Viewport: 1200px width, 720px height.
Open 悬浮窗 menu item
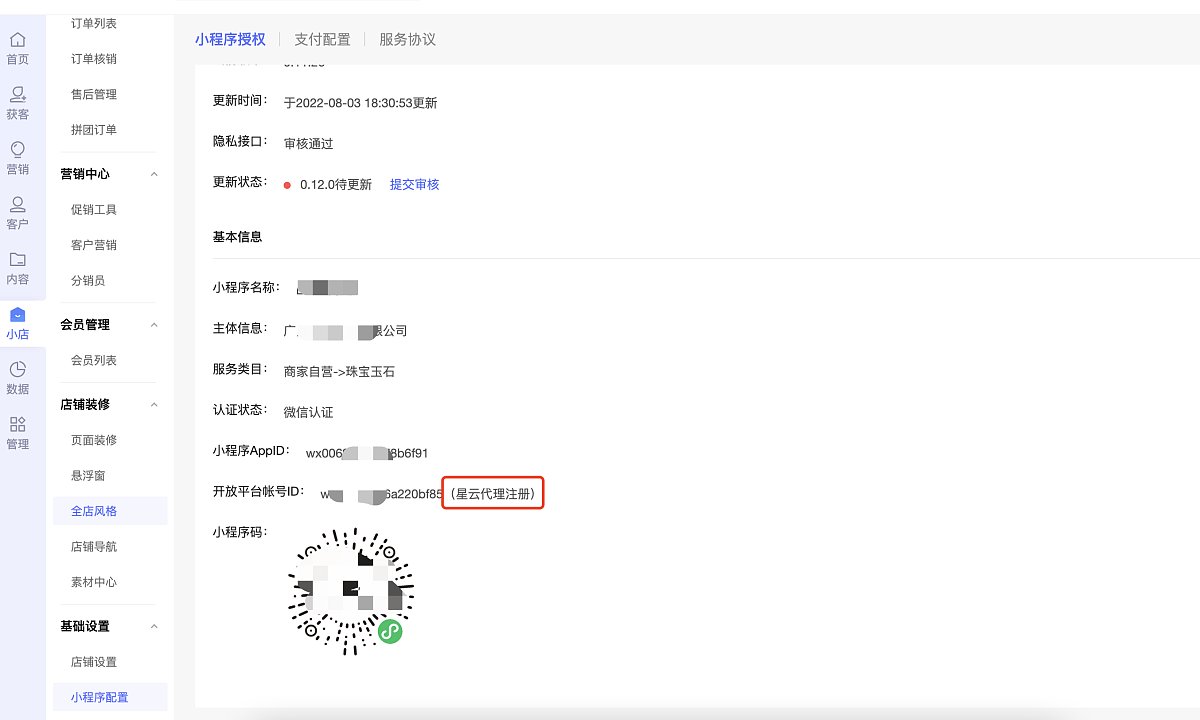pyautogui.click(x=88, y=476)
